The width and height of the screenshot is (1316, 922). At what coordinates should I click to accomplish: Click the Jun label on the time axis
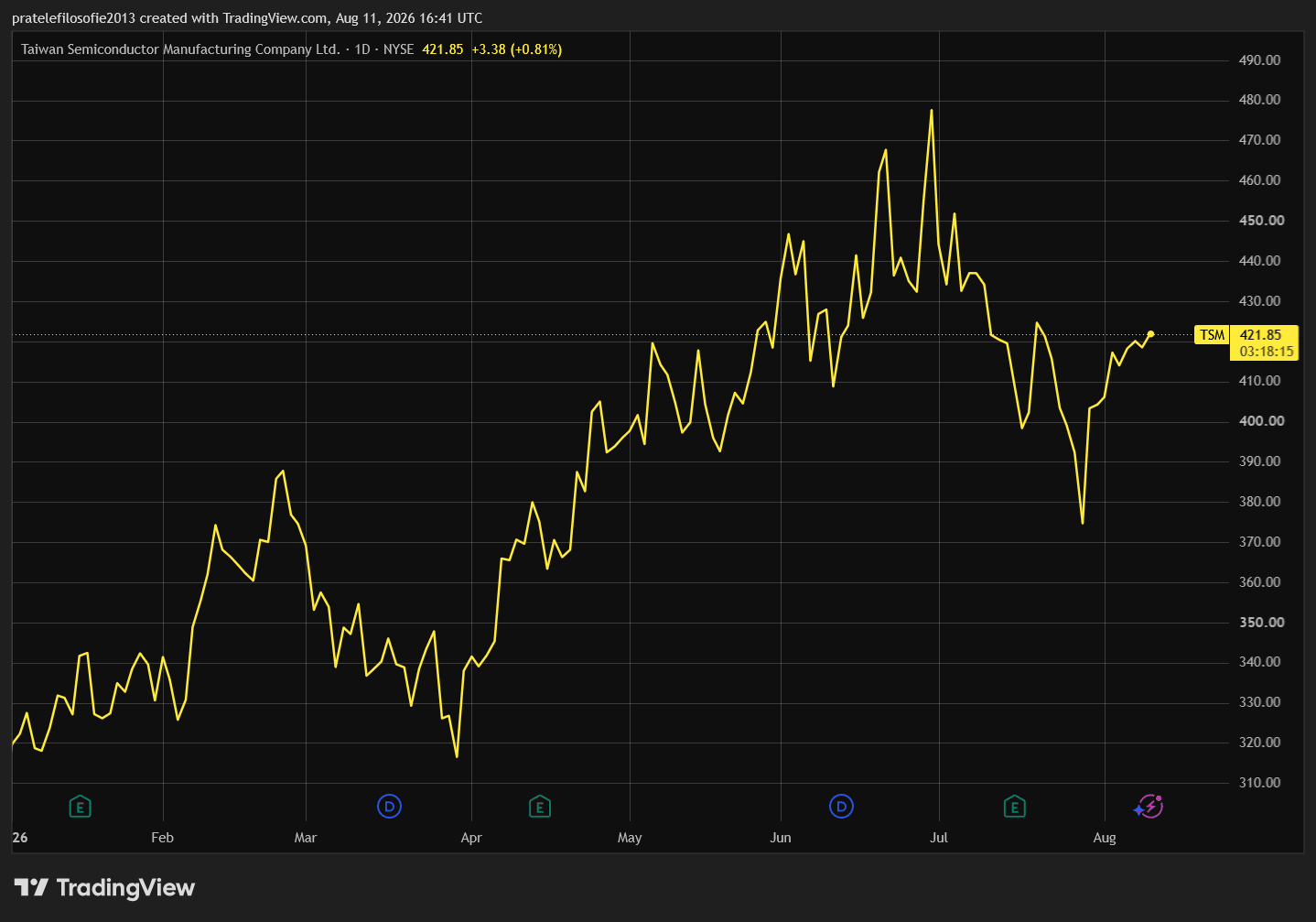point(781,838)
